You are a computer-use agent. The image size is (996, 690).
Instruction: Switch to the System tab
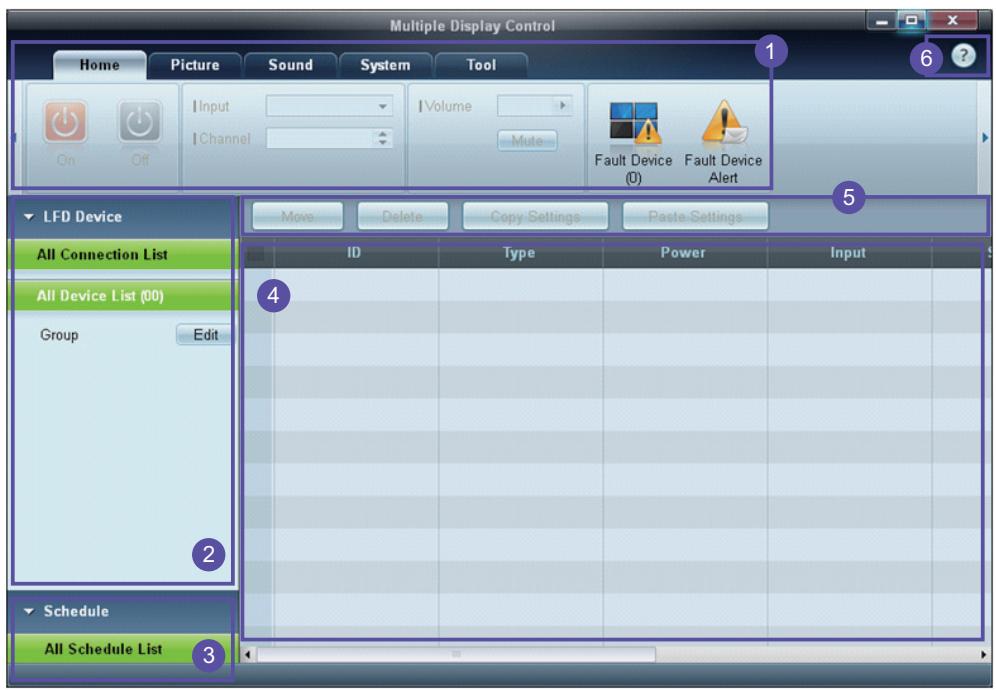(386, 65)
